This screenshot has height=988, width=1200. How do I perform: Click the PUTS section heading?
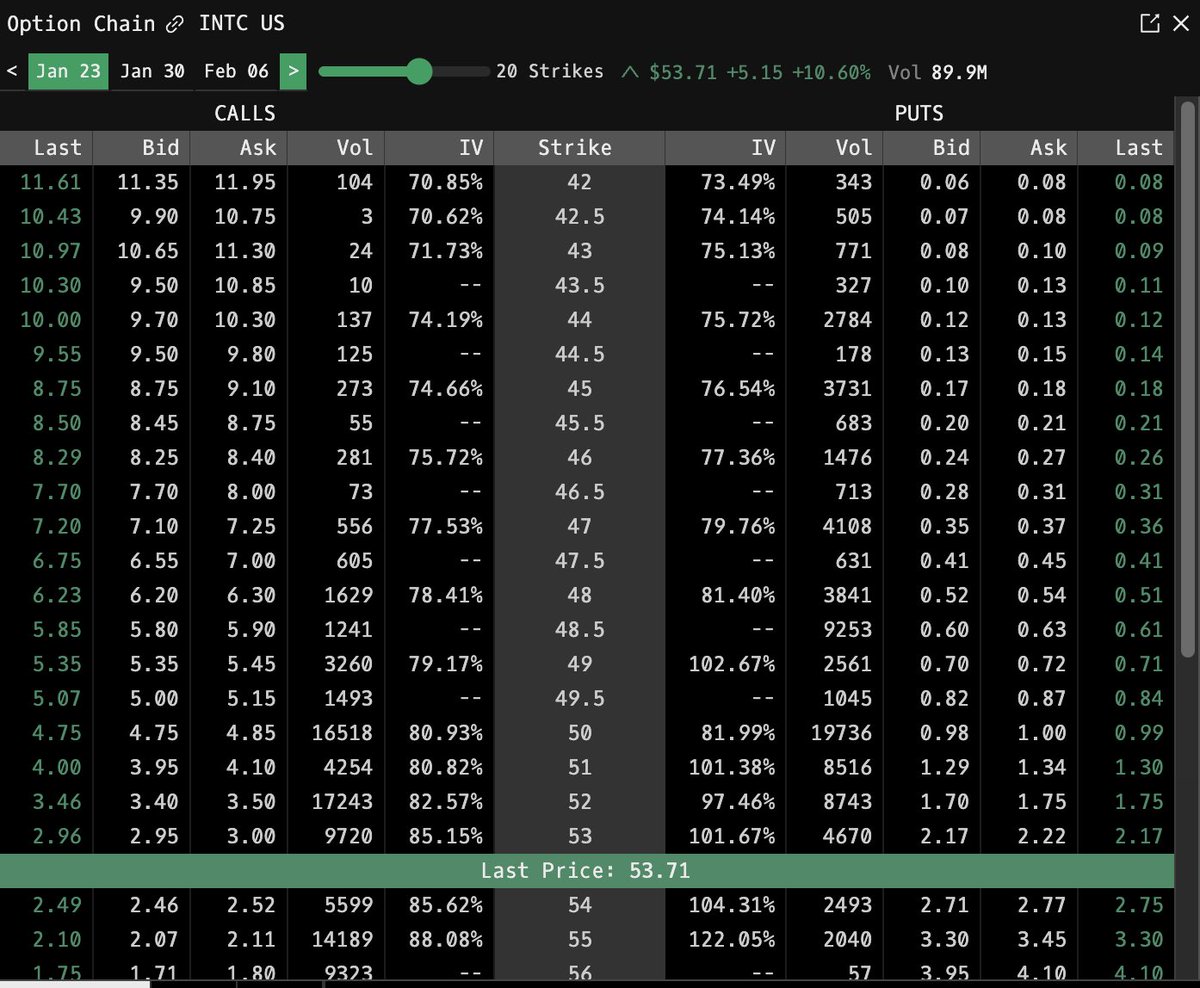point(919,113)
